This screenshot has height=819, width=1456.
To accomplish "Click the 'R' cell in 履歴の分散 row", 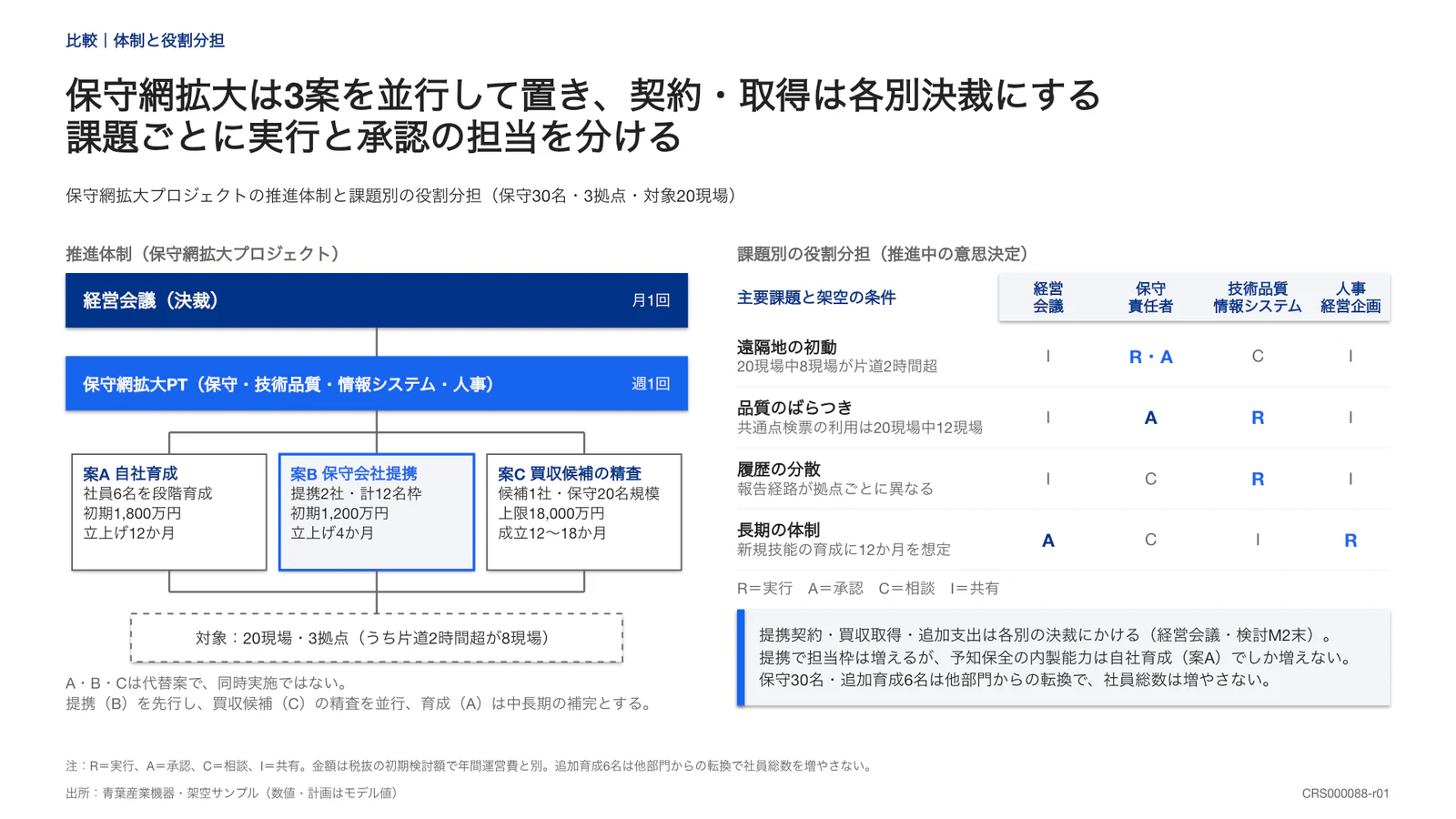I will (x=1258, y=479).
